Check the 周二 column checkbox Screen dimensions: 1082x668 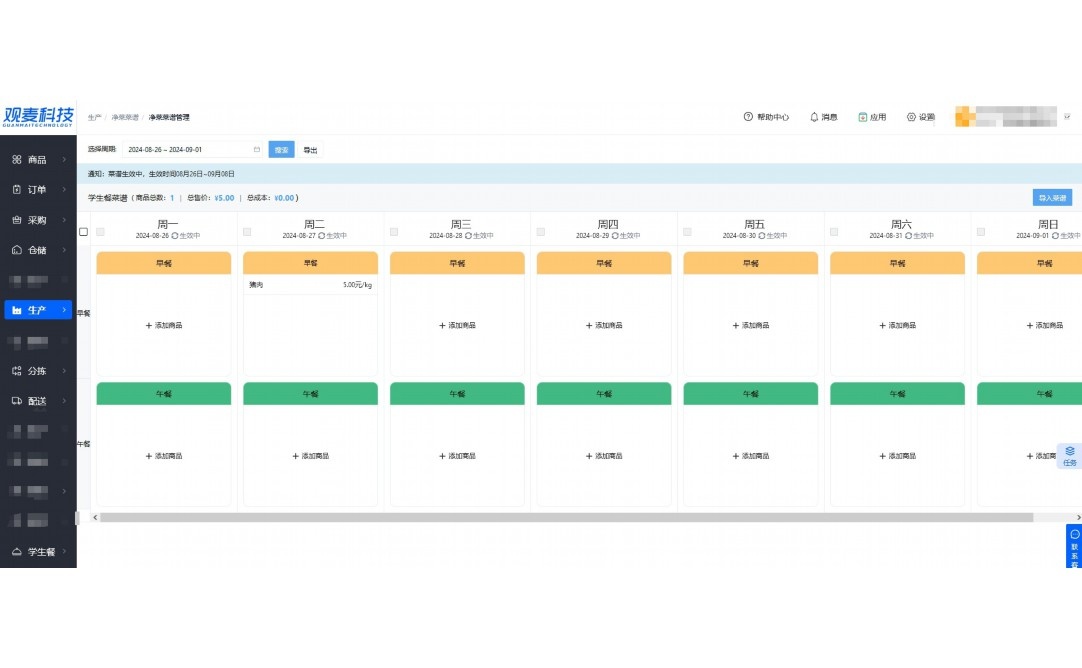click(247, 232)
